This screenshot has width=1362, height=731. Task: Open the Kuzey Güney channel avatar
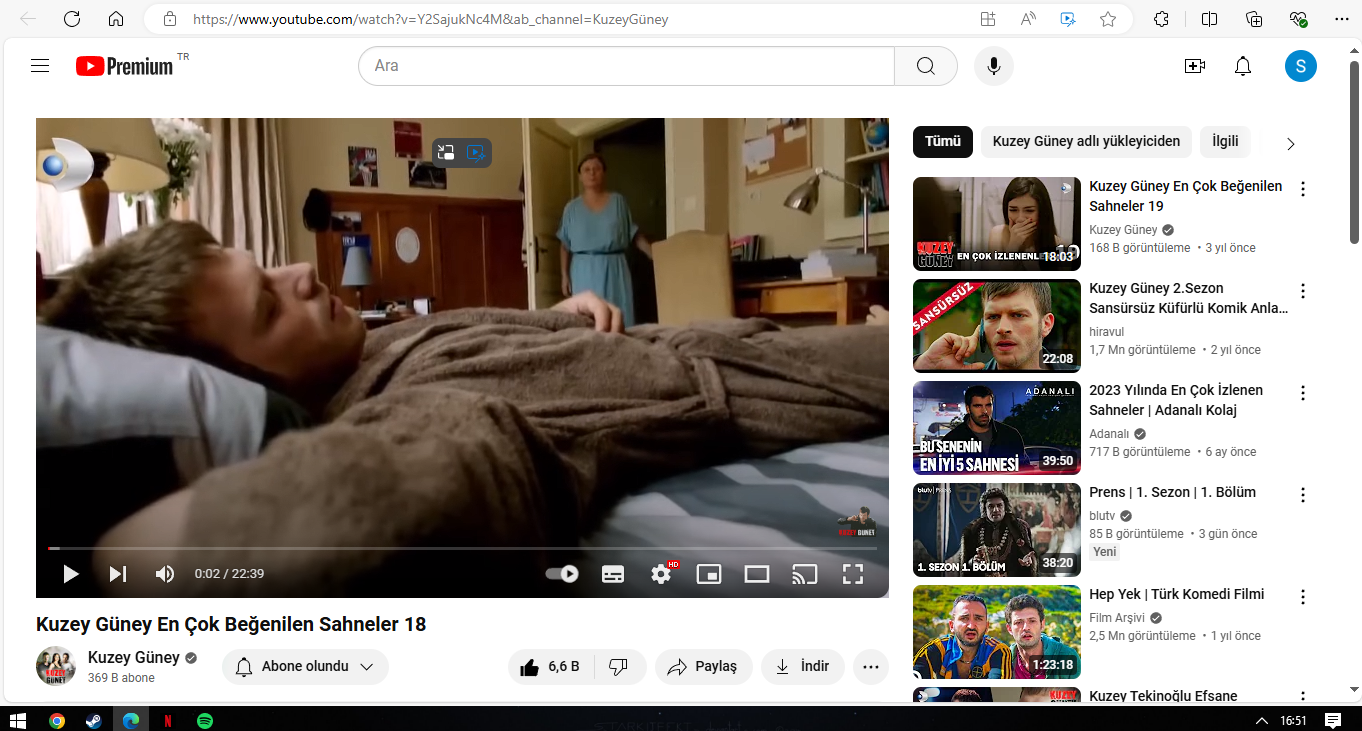56,666
